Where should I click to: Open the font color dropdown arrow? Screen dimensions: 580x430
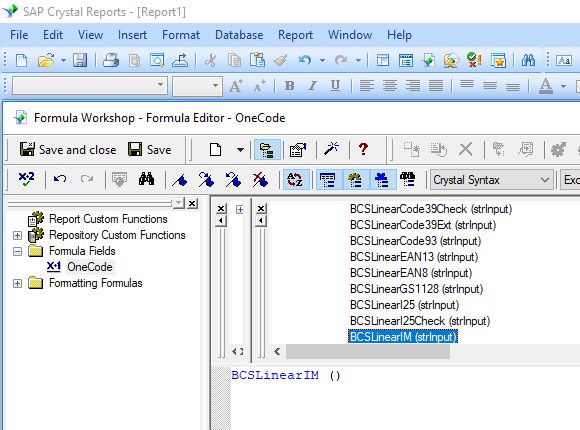[x=563, y=86]
